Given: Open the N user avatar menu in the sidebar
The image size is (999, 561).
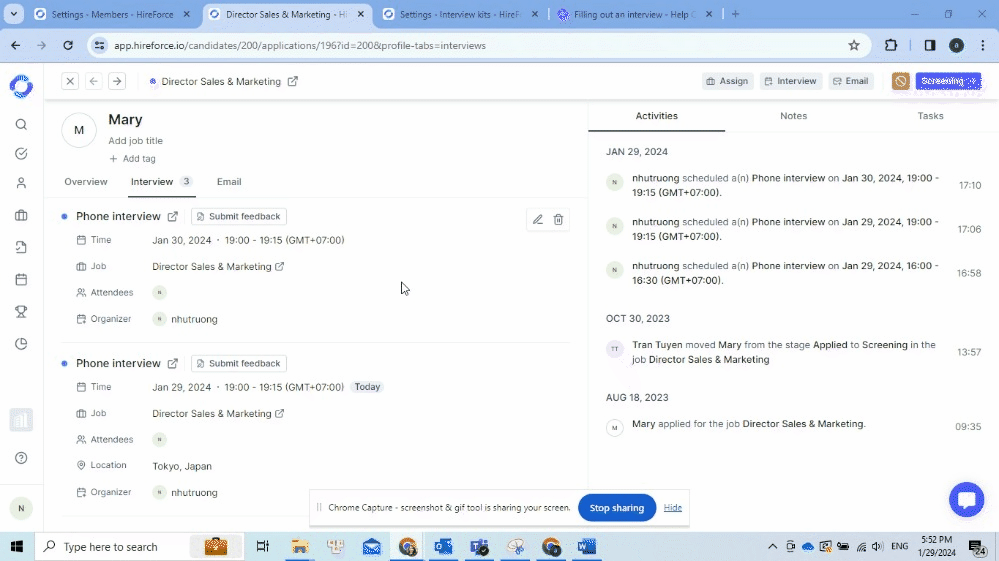Looking at the screenshot, I should [x=21, y=508].
